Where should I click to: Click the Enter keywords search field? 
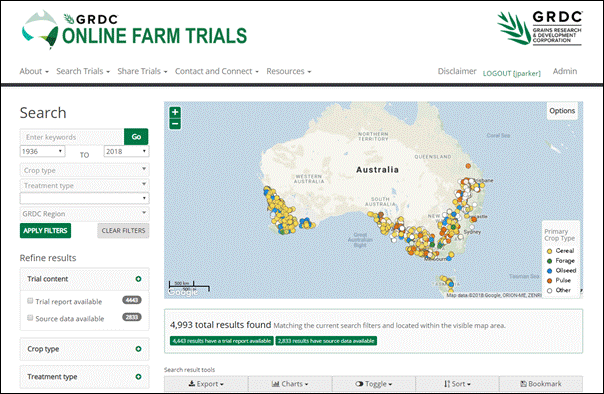point(72,137)
